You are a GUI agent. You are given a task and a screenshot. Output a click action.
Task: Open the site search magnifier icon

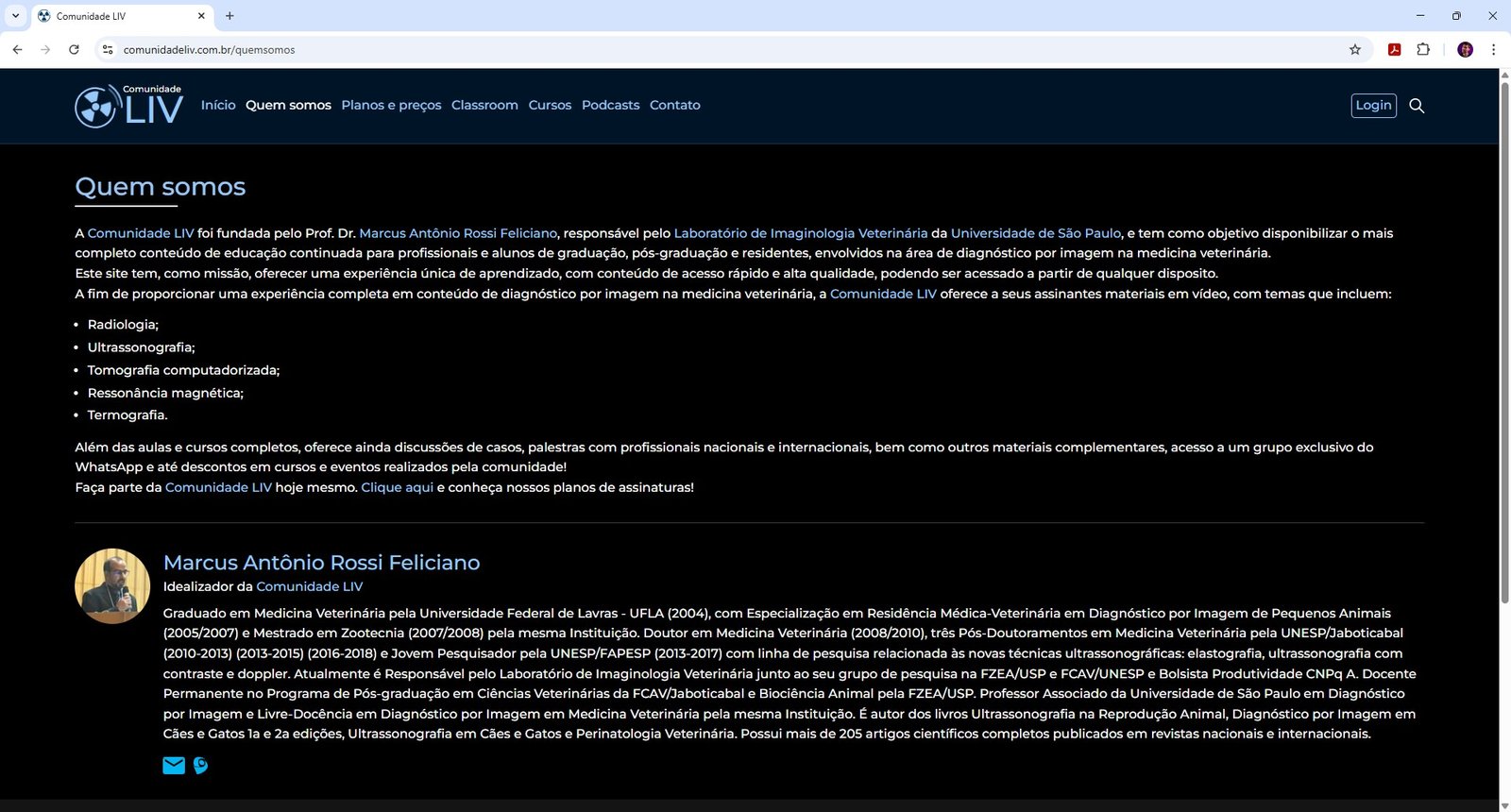pyautogui.click(x=1417, y=106)
